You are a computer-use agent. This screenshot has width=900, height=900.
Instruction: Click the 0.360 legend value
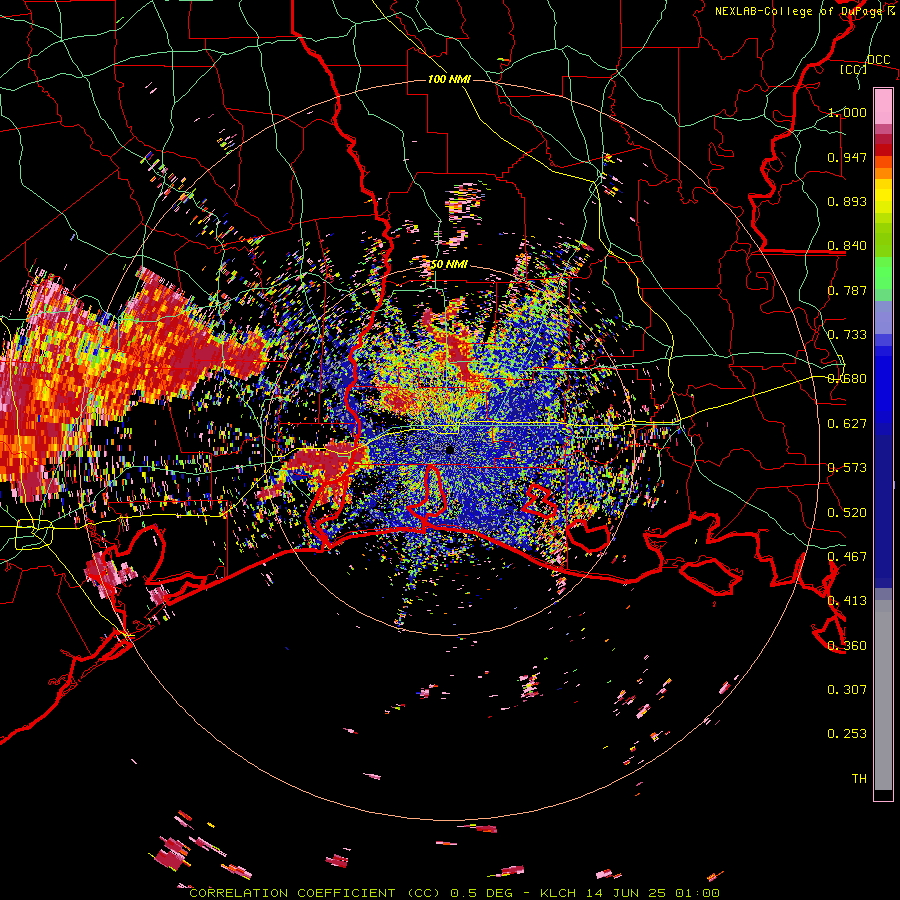click(847, 646)
